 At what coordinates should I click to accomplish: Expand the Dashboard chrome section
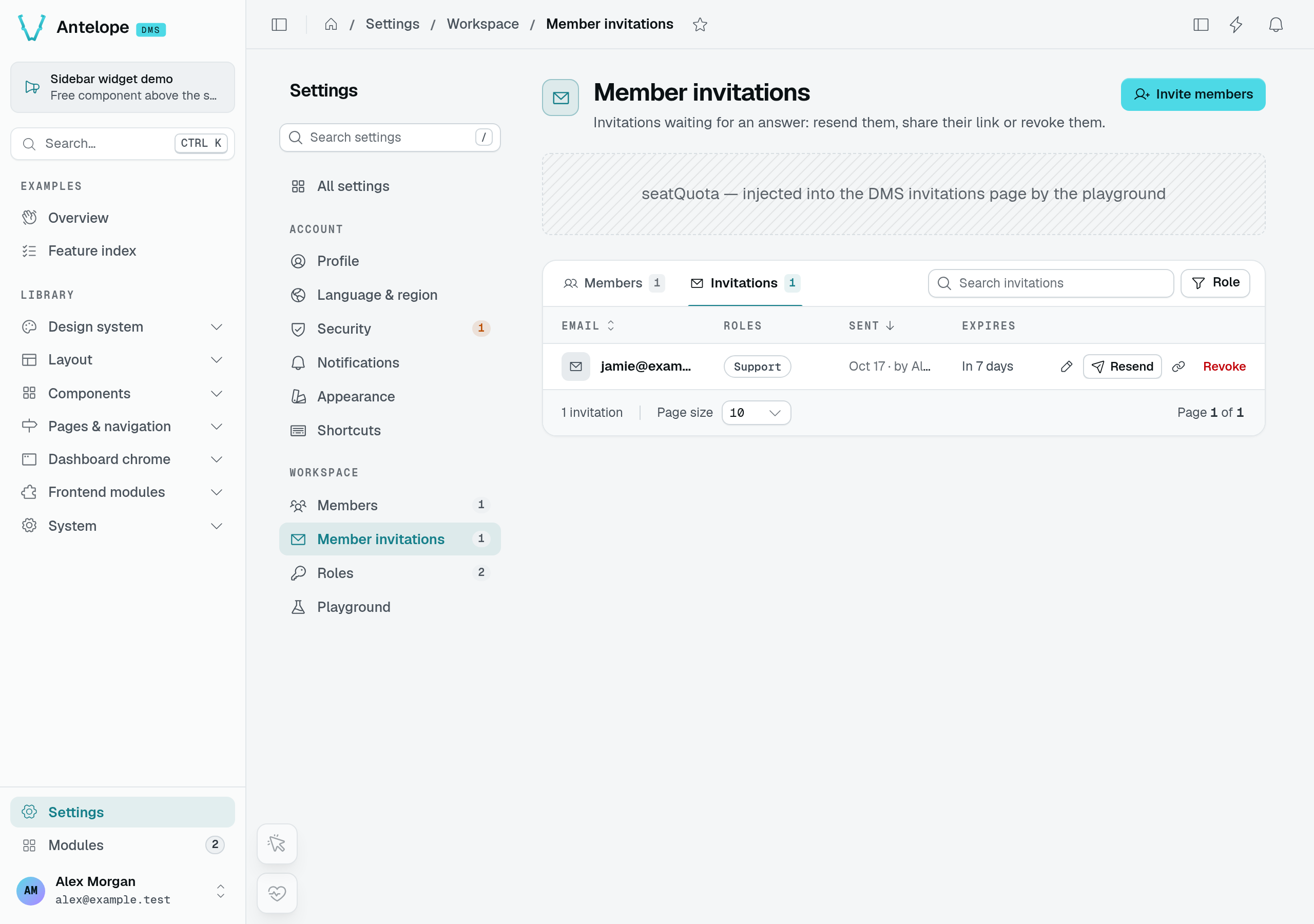[123, 459]
